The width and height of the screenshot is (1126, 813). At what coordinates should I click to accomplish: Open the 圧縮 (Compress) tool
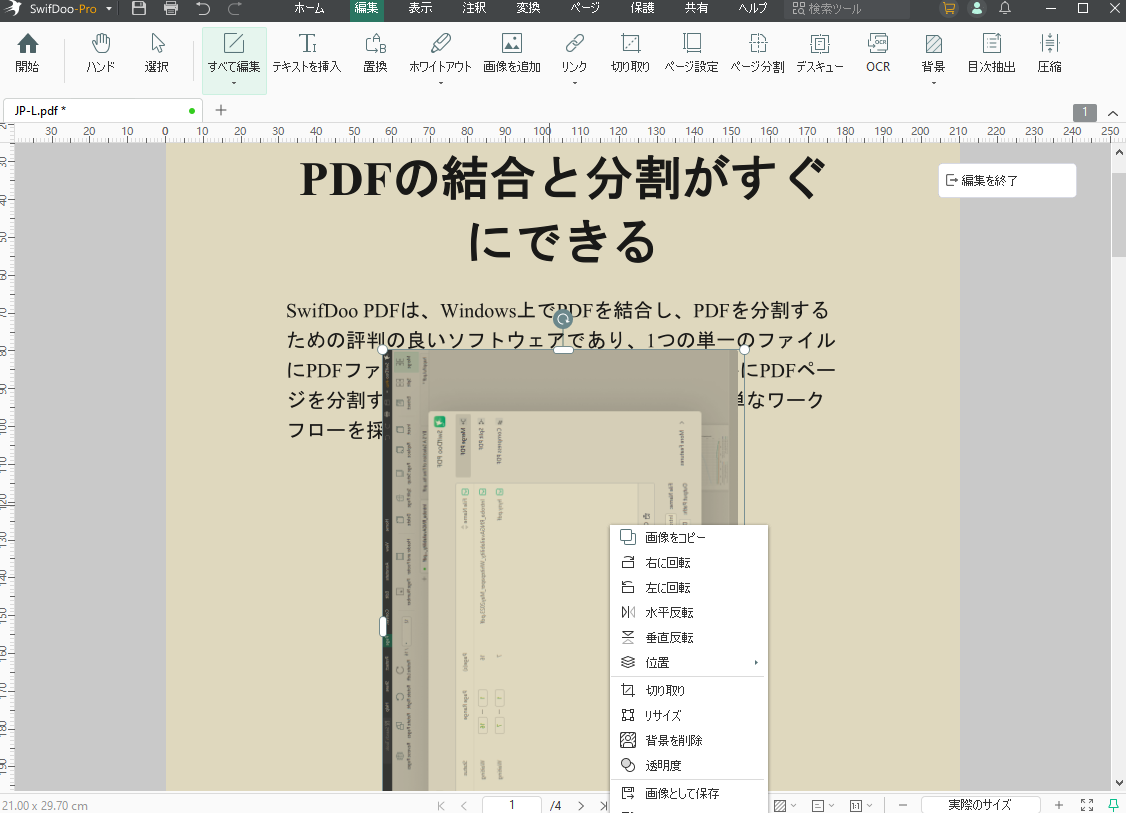[1049, 54]
